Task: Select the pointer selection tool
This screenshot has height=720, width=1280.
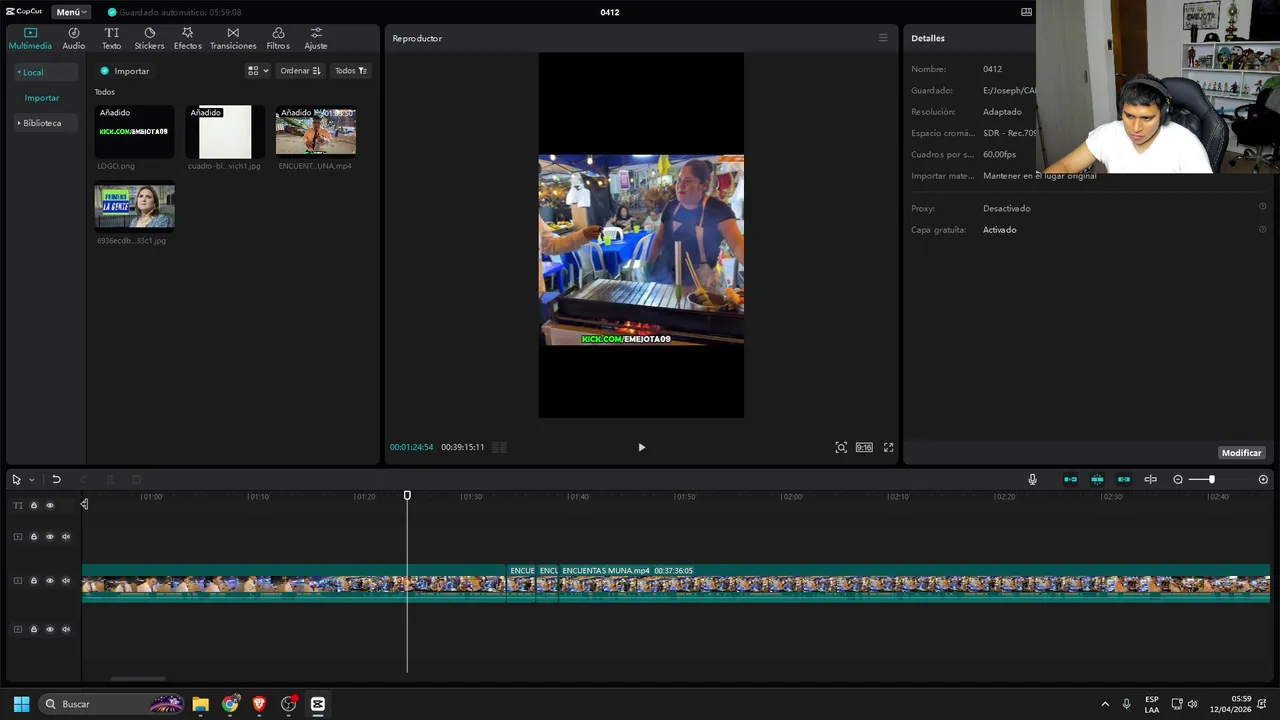Action: click(x=16, y=480)
